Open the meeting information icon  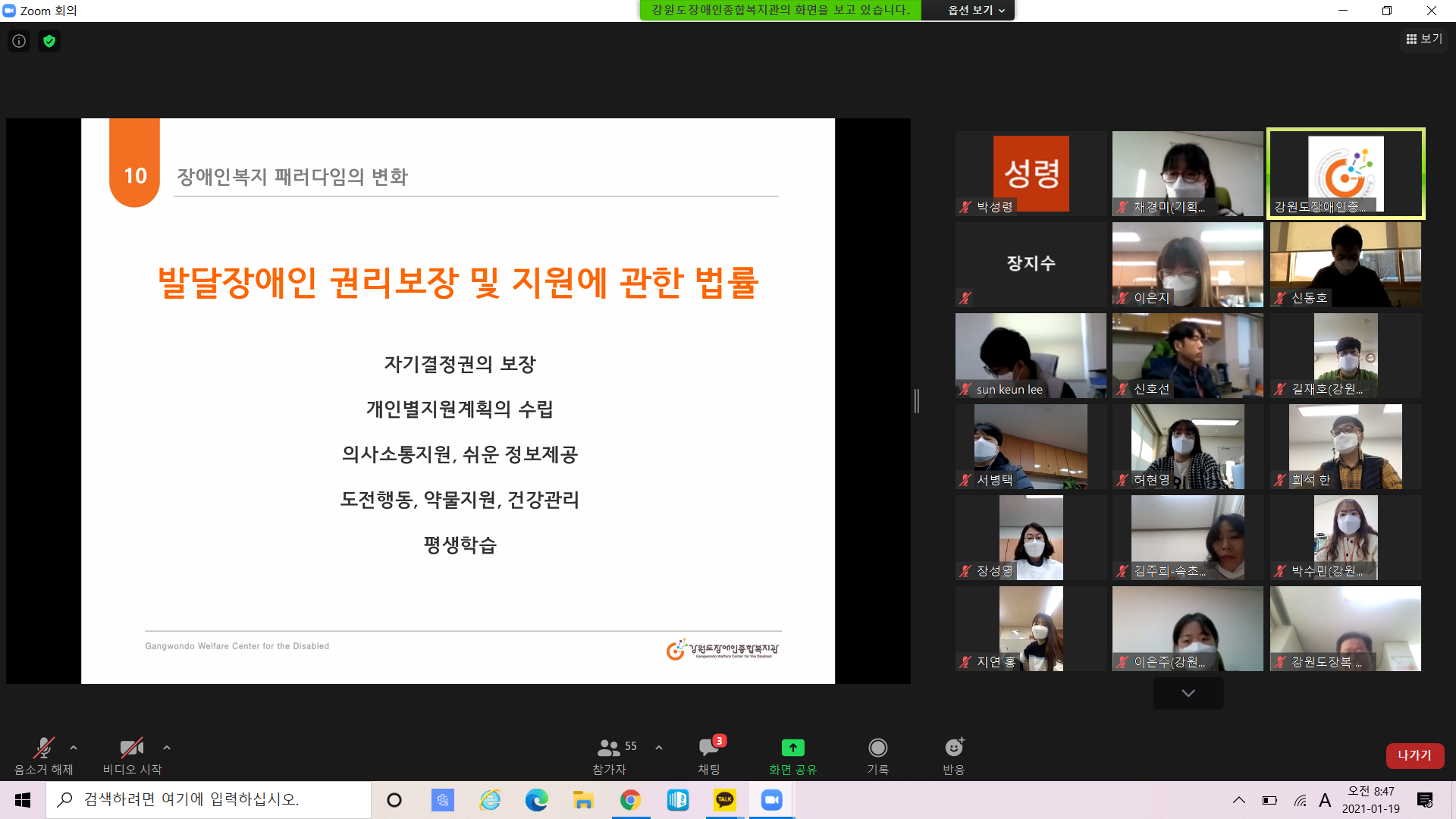point(19,41)
